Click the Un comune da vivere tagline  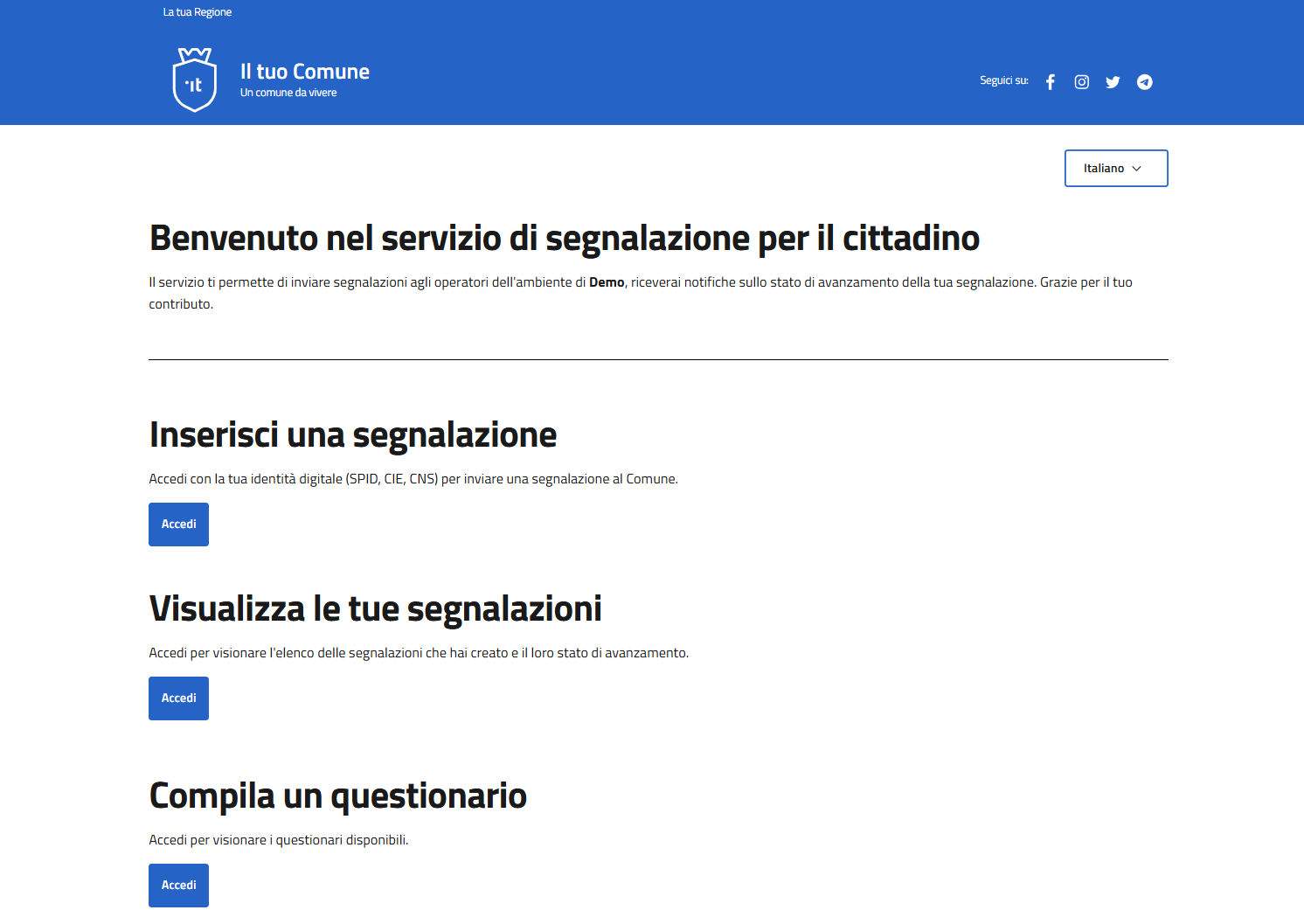(288, 93)
